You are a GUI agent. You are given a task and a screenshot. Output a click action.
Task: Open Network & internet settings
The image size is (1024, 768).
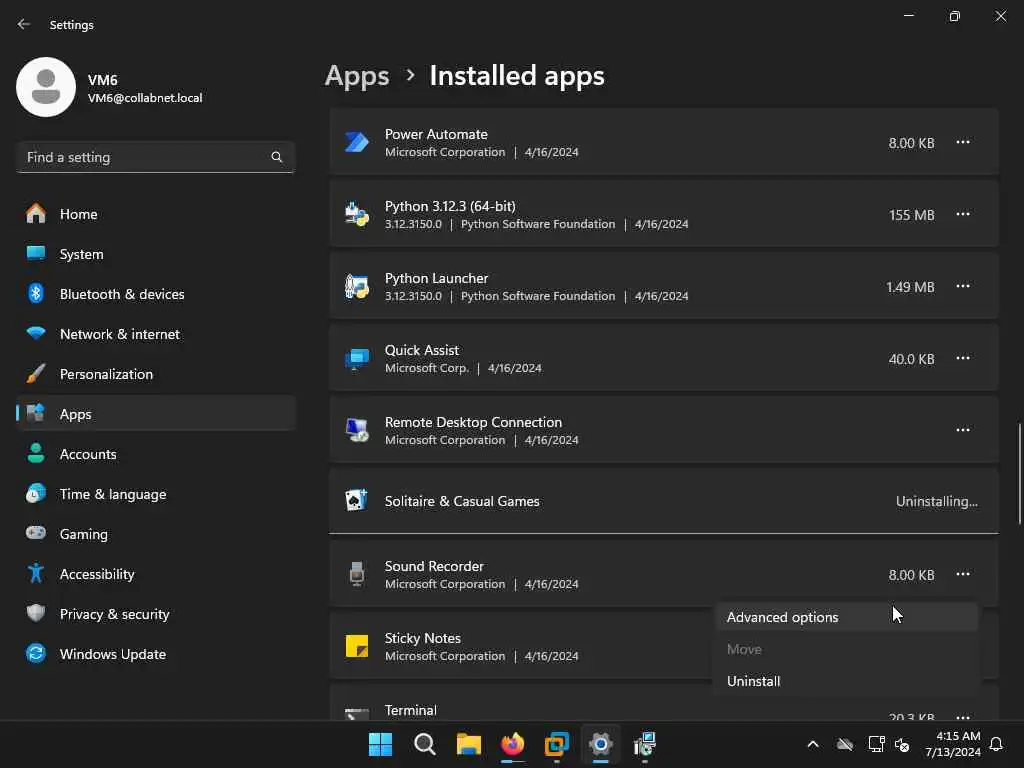pyautogui.click(x=155, y=334)
